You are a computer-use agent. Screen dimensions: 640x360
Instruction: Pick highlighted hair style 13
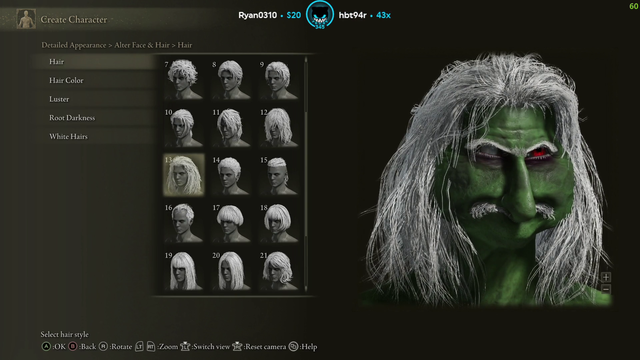tap(183, 175)
